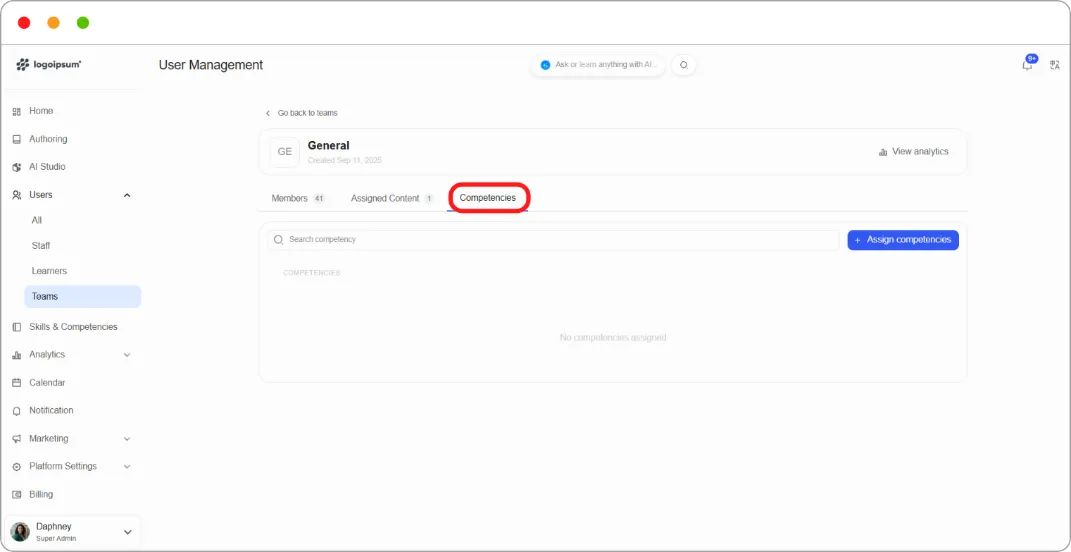This screenshot has width=1071, height=552.
Task: Click the Calendar icon
Action: click(17, 383)
